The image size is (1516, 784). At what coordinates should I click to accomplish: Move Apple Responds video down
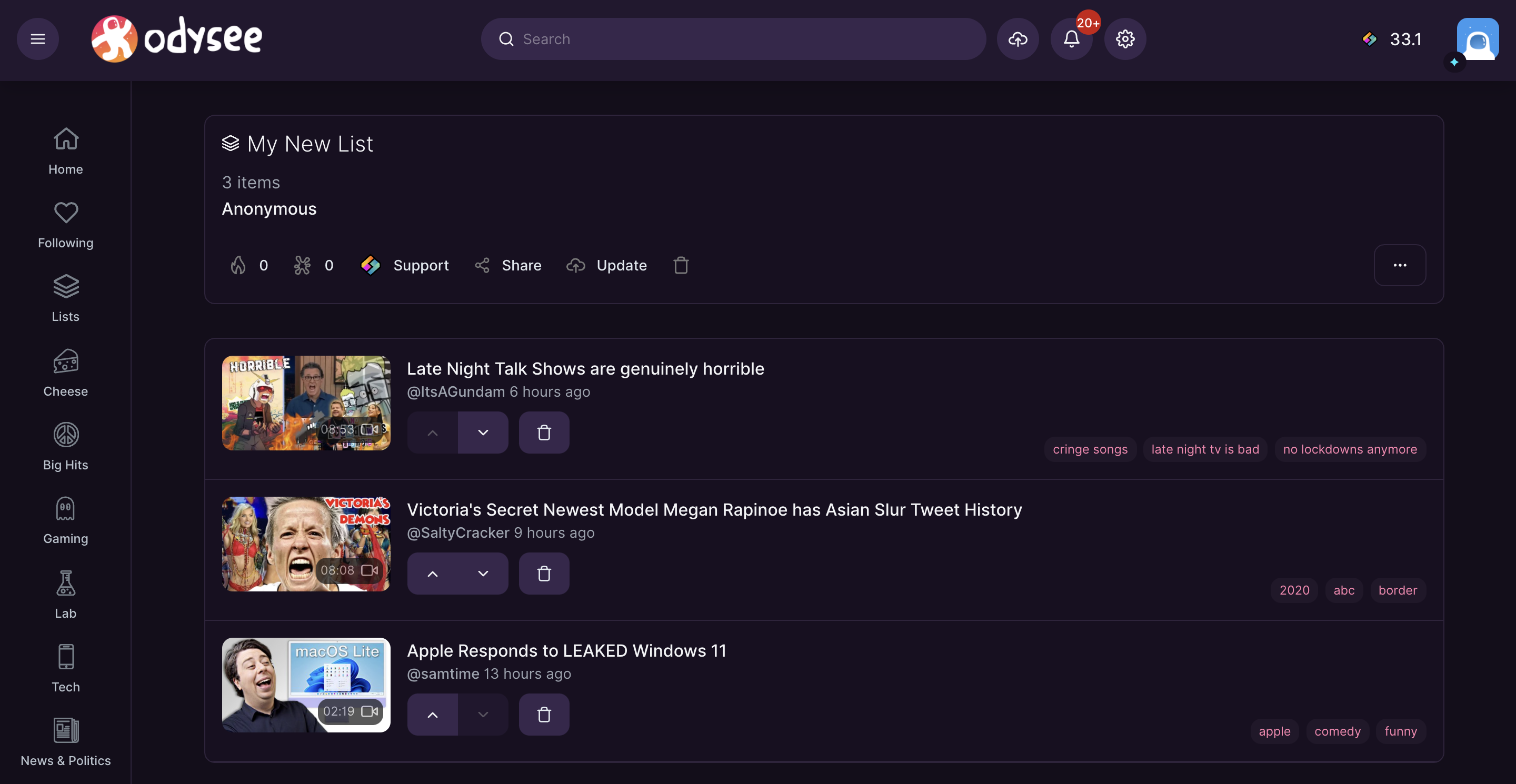pyautogui.click(x=483, y=715)
